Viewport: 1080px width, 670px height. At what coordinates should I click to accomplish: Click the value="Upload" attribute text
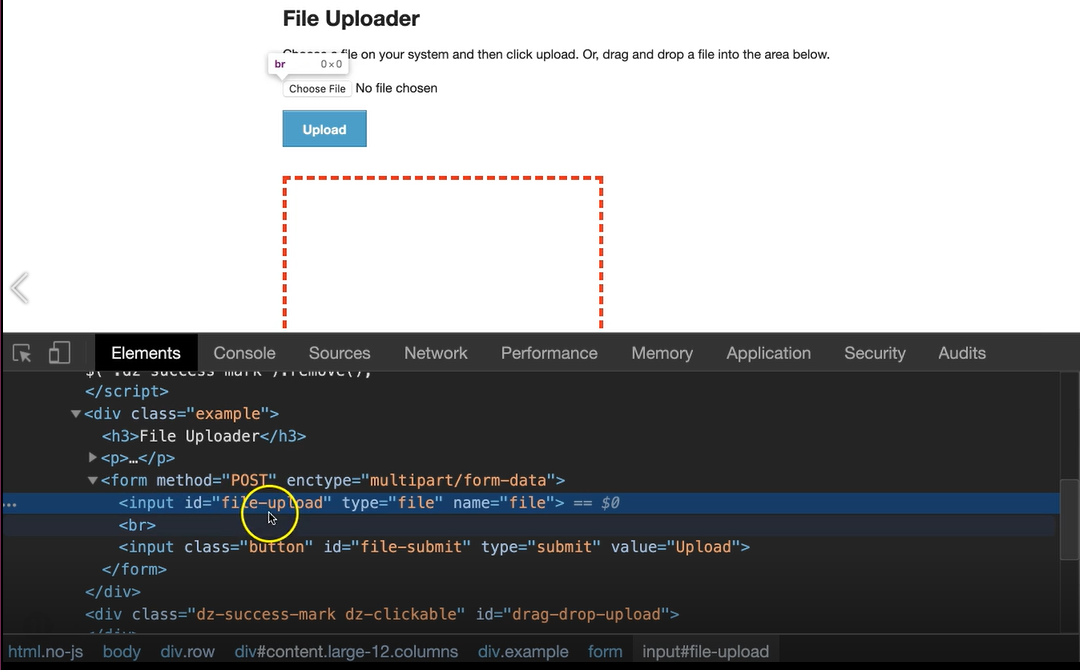point(674,547)
